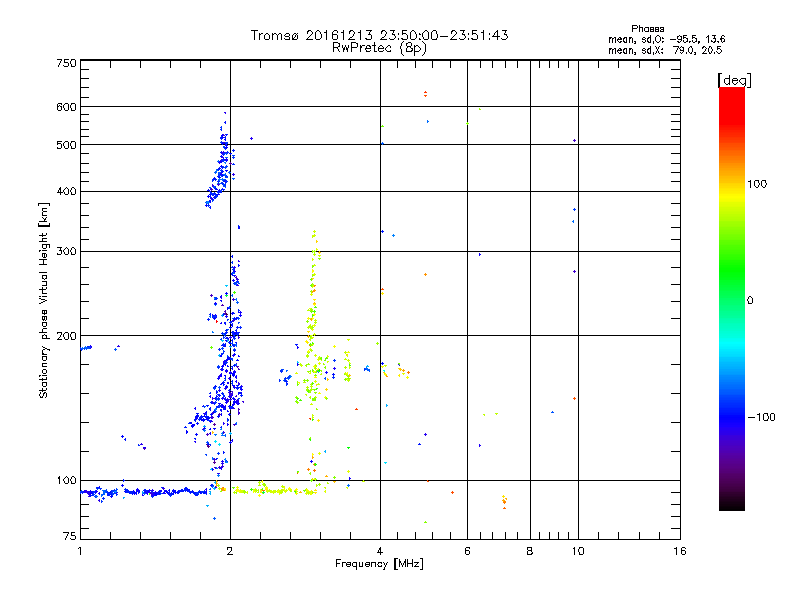Click the x-axis tick label '6'
The height and width of the screenshot is (600, 800).
click(x=467, y=551)
